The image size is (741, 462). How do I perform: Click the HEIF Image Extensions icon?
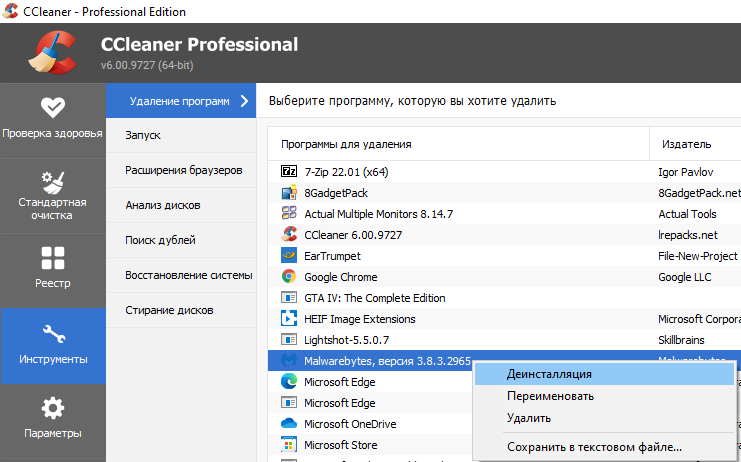(289, 318)
